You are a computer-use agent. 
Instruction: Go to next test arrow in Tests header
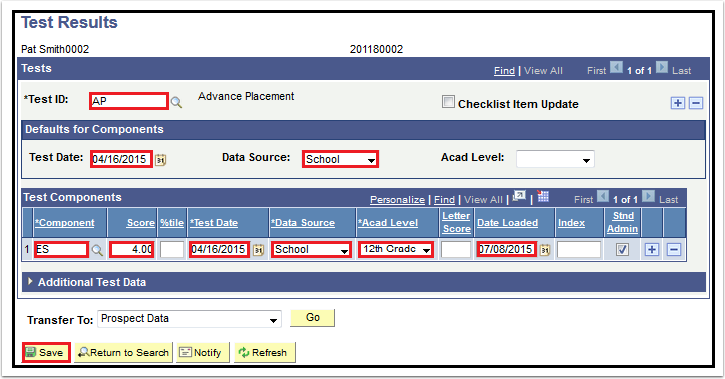[662, 67]
